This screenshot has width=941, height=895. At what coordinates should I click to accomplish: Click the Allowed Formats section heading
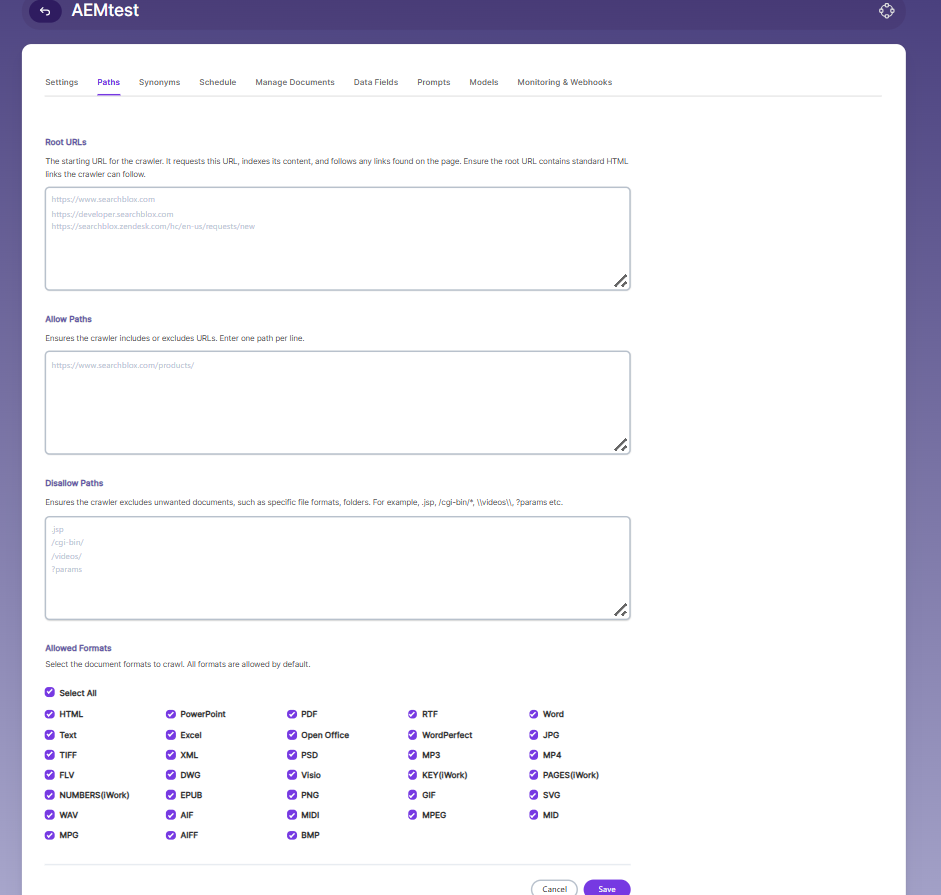coord(78,648)
